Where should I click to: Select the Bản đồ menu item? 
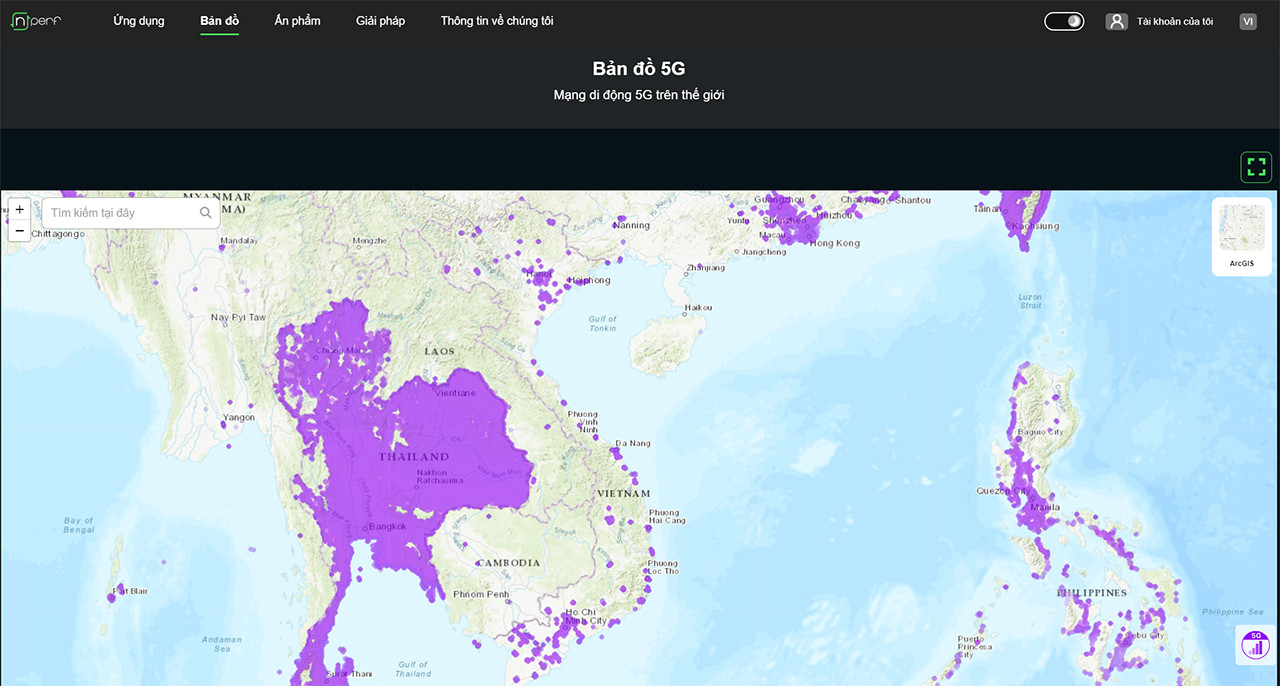(x=219, y=21)
